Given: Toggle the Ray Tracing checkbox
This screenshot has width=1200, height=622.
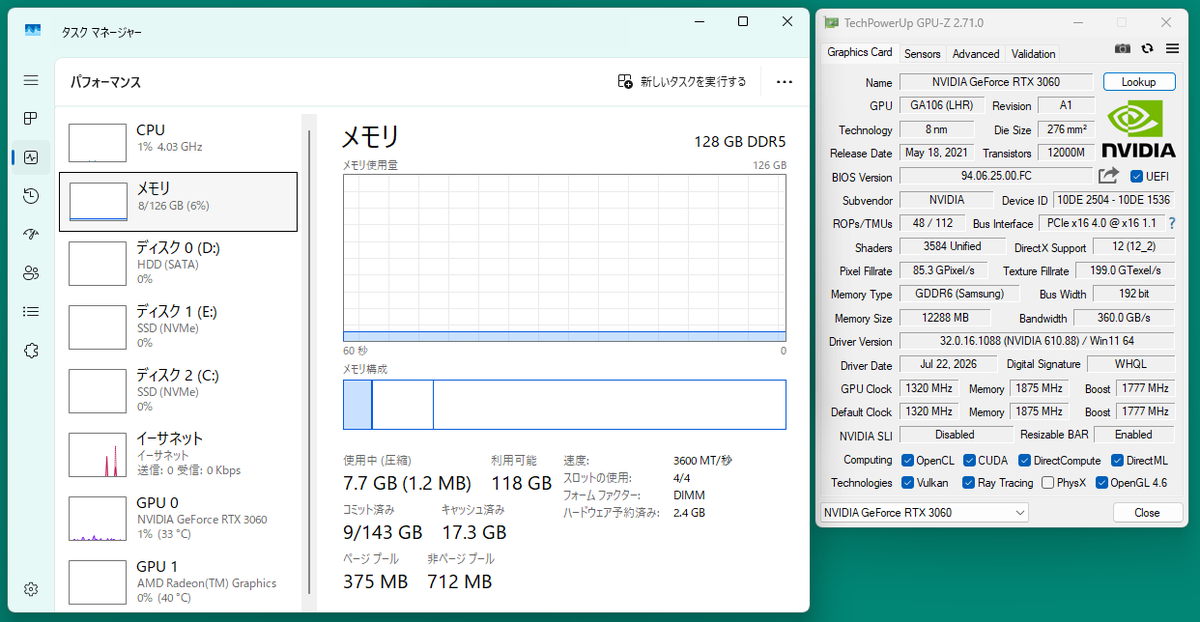Looking at the screenshot, I should 968,483.
